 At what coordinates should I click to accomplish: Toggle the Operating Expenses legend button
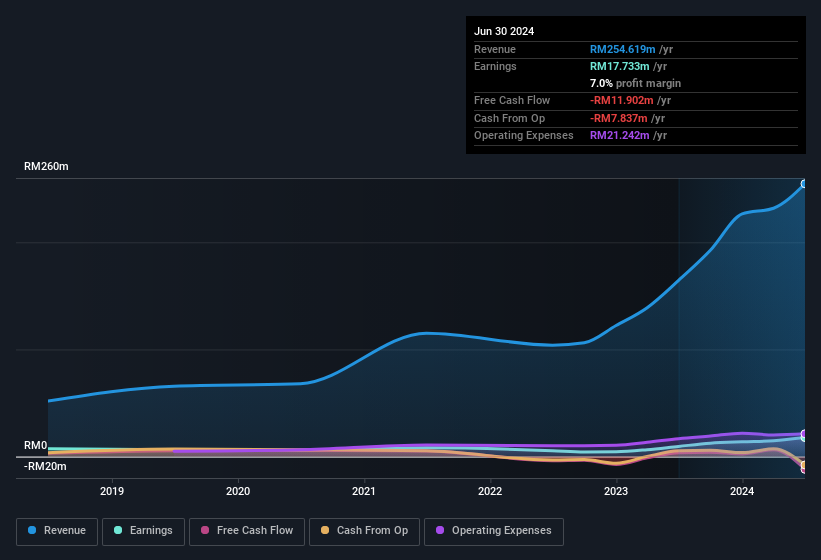(x=494, y=531)
